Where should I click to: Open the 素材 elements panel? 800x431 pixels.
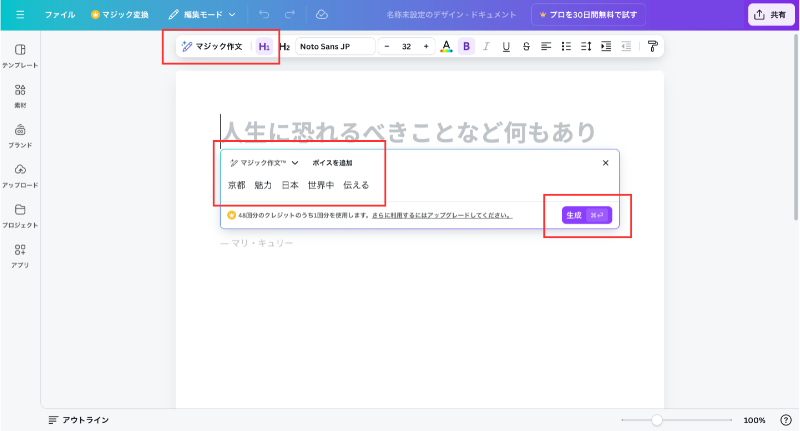click(x=20, y=96)
